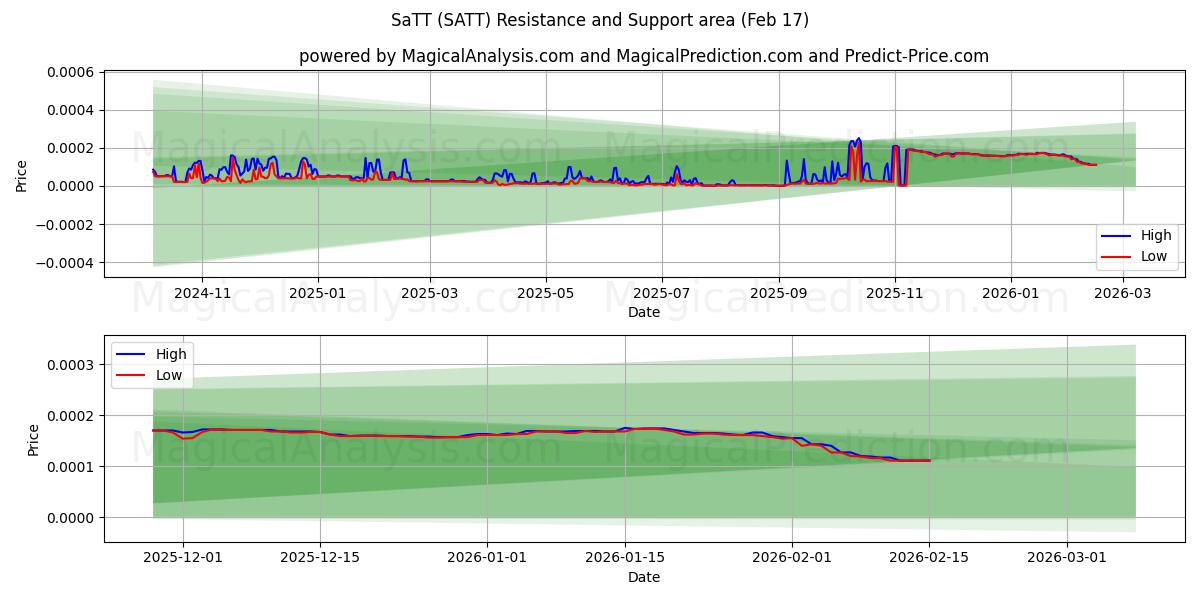Click the '2026-02-15' x-axis label on the bottom chart
The width and height of the screenshot is (1200, 600).
click(930, 560)
